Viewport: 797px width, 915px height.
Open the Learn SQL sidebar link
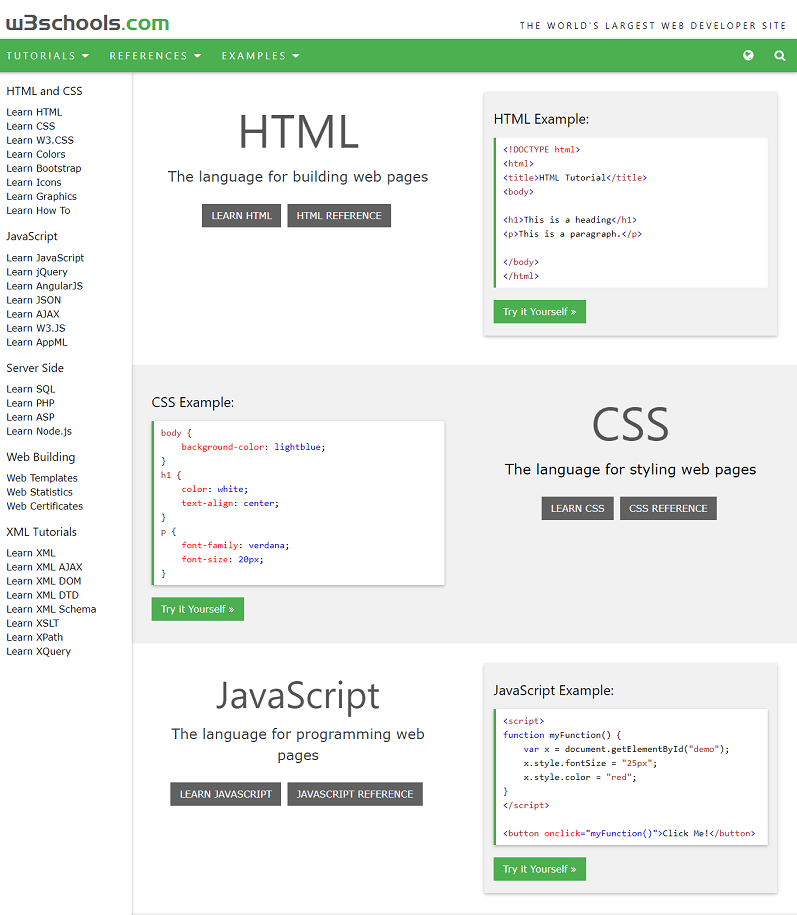coord(30,389)
